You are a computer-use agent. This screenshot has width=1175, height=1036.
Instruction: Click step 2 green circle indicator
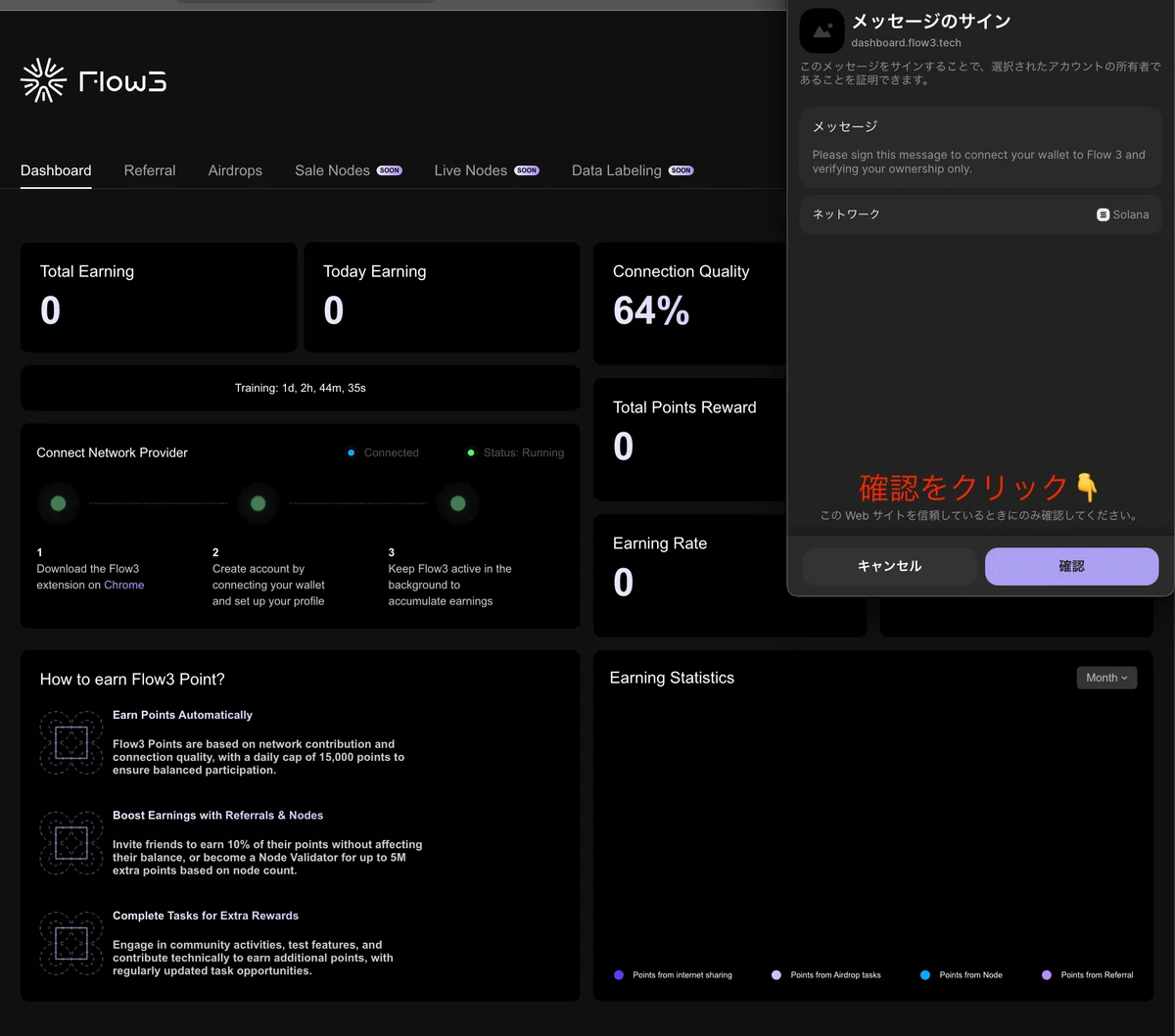tap(258, 503)
